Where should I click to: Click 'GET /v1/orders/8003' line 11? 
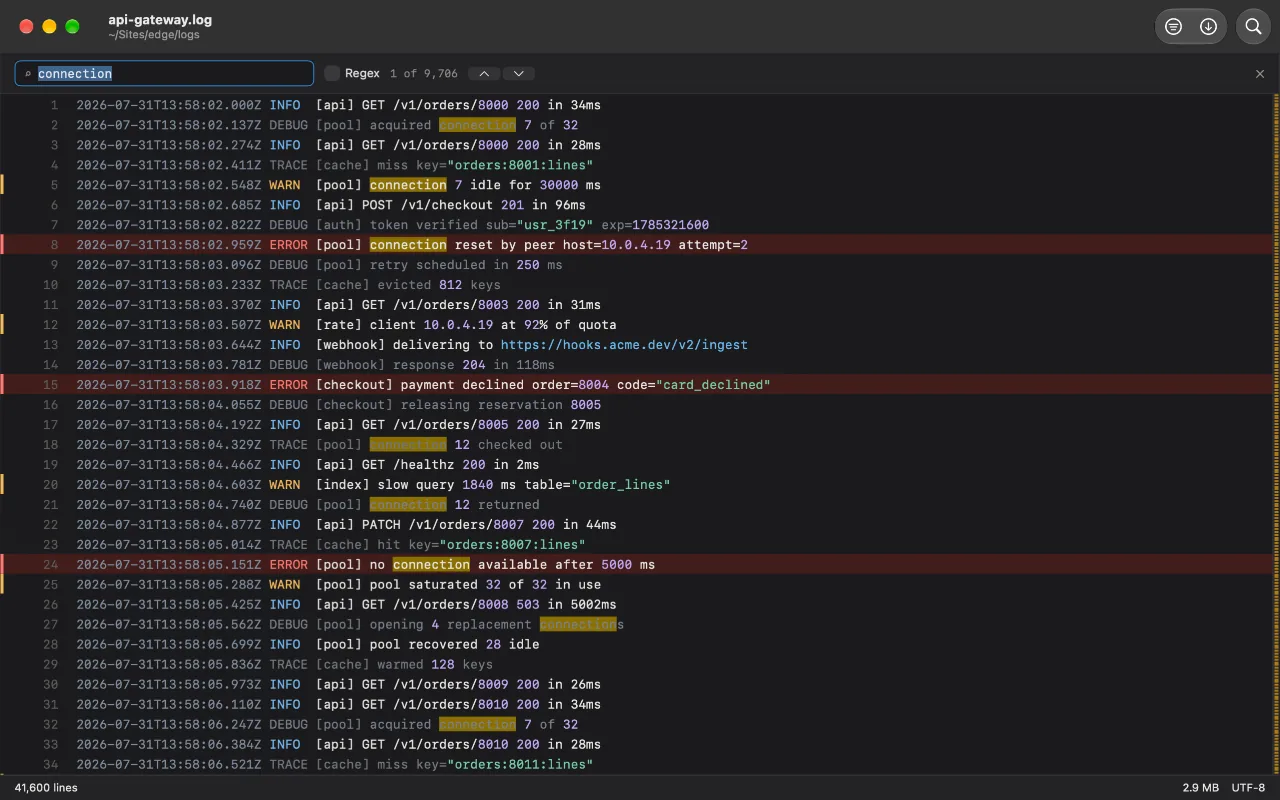pyautogui.click(x=640, y=305)
